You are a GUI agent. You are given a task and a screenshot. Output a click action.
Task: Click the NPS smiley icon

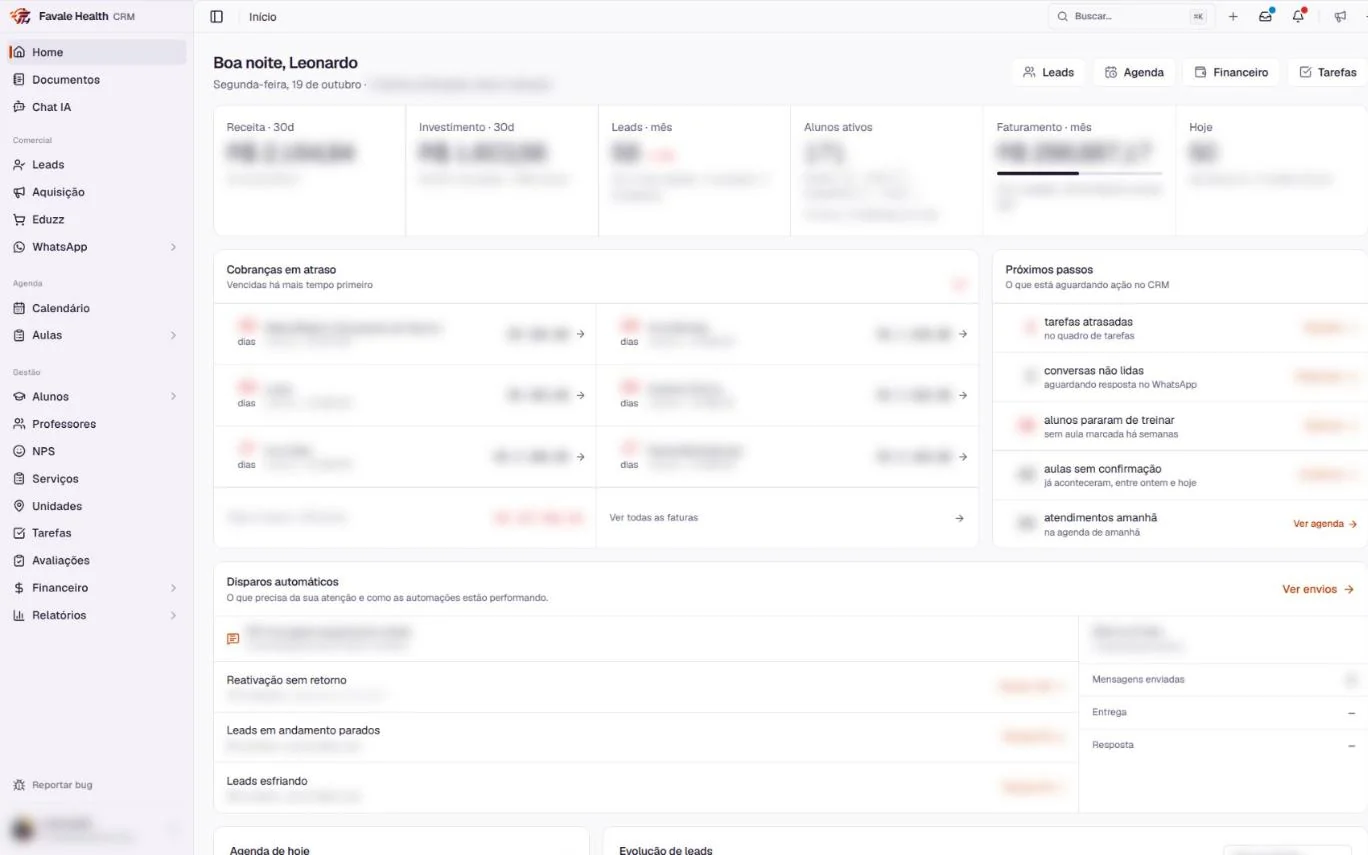point(19,451)
